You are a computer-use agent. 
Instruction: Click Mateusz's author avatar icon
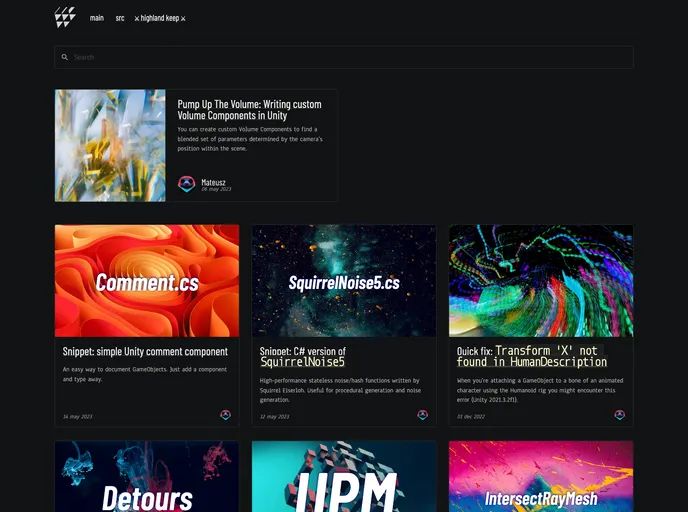point(186,184)
